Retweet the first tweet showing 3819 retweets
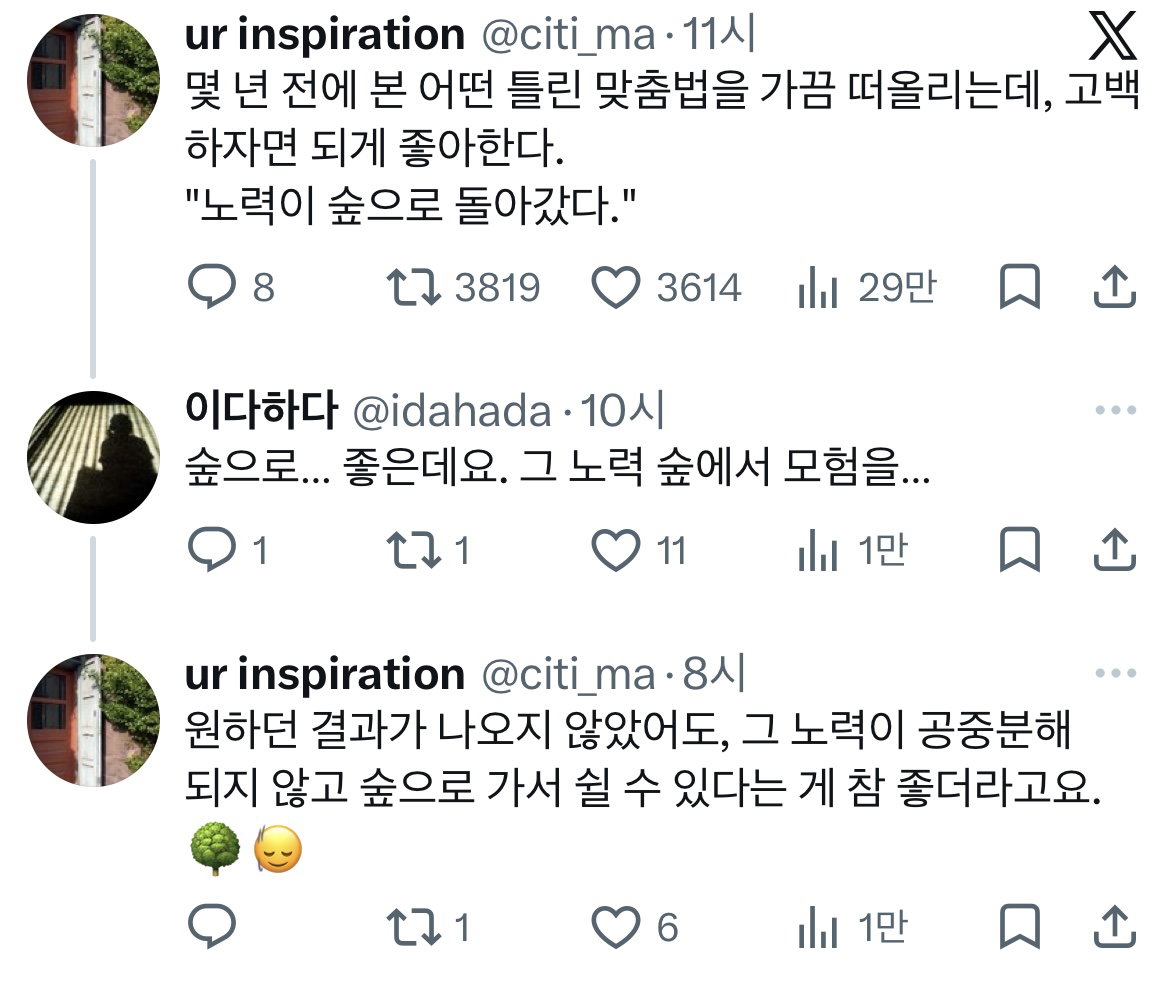This screenshot has width=1170, height=985. click(413, 288)
